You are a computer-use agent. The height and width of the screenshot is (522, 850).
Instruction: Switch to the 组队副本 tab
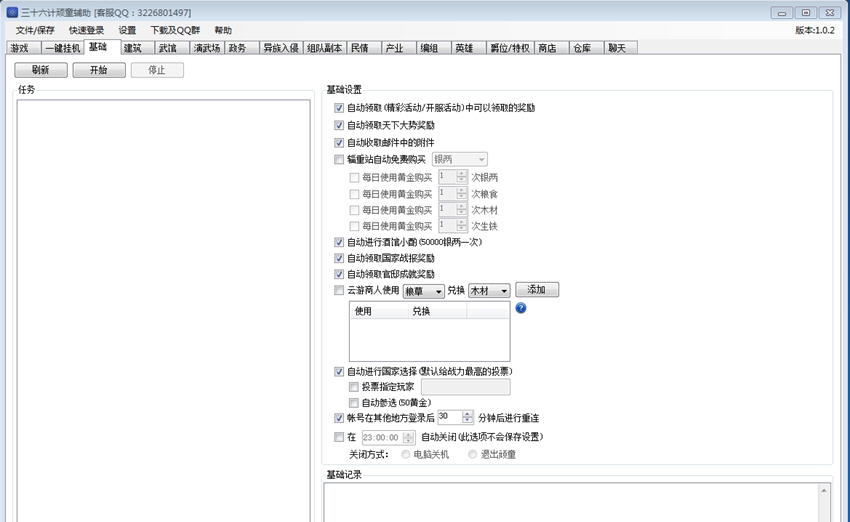tap(325, 48)
